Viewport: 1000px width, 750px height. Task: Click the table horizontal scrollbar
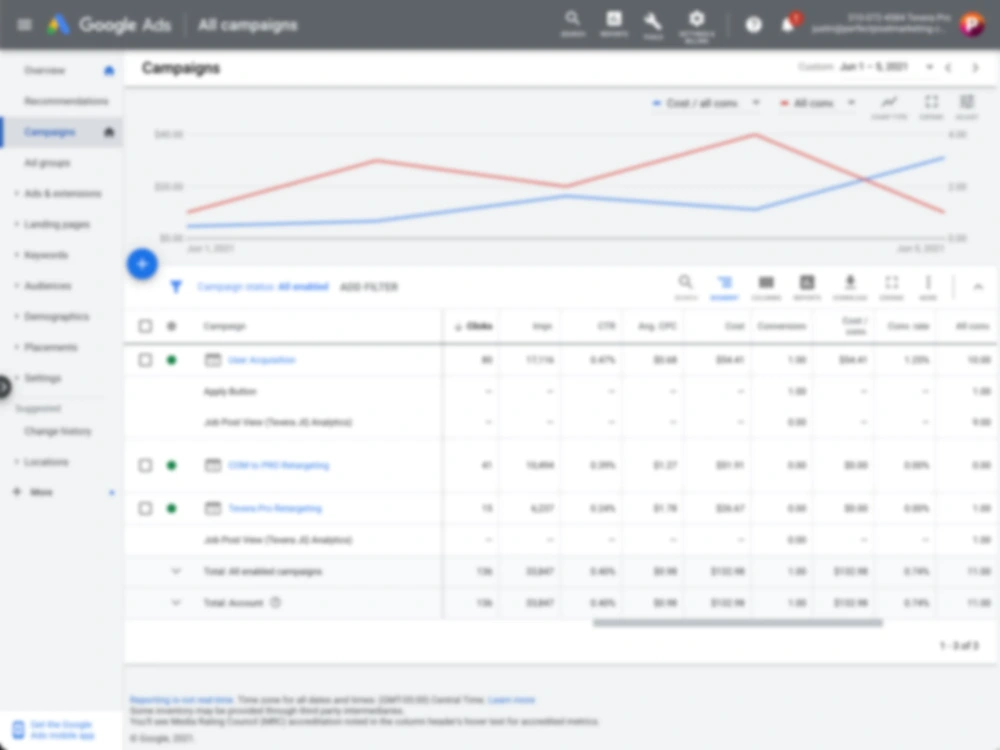click(738, 622)
